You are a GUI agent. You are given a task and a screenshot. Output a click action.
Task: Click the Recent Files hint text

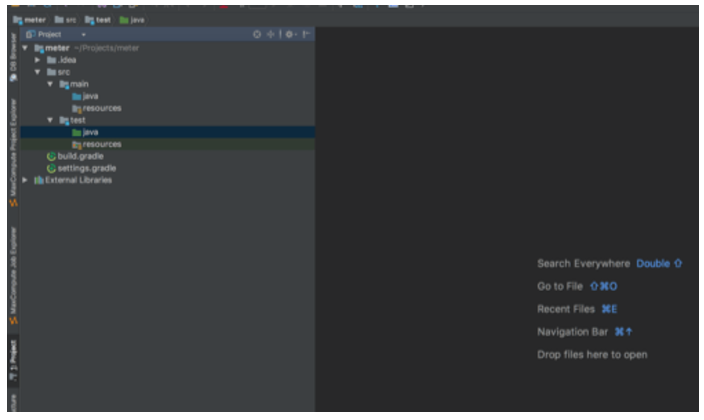tap(566, 309)
